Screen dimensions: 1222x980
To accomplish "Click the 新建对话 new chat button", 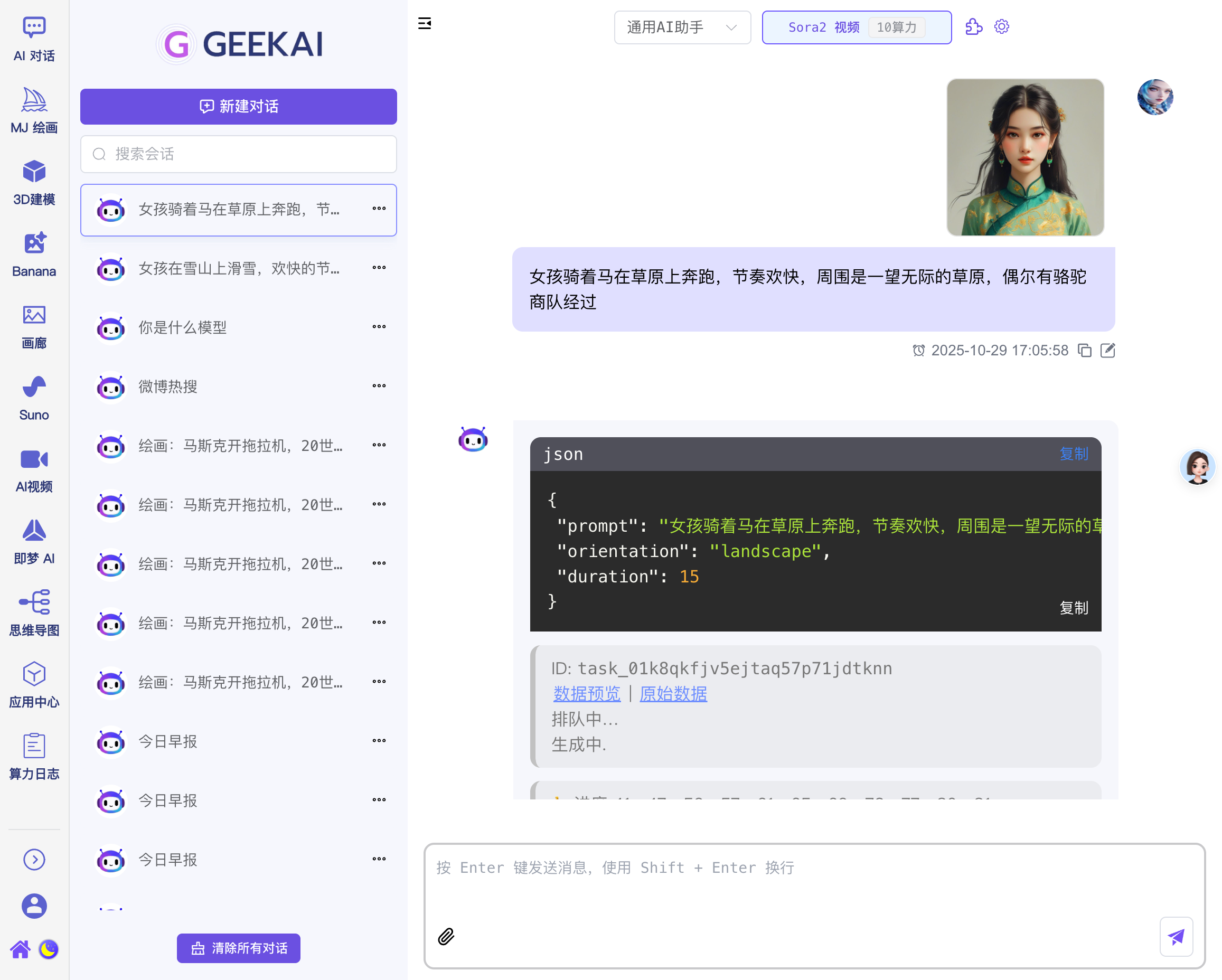I will 238,107.
